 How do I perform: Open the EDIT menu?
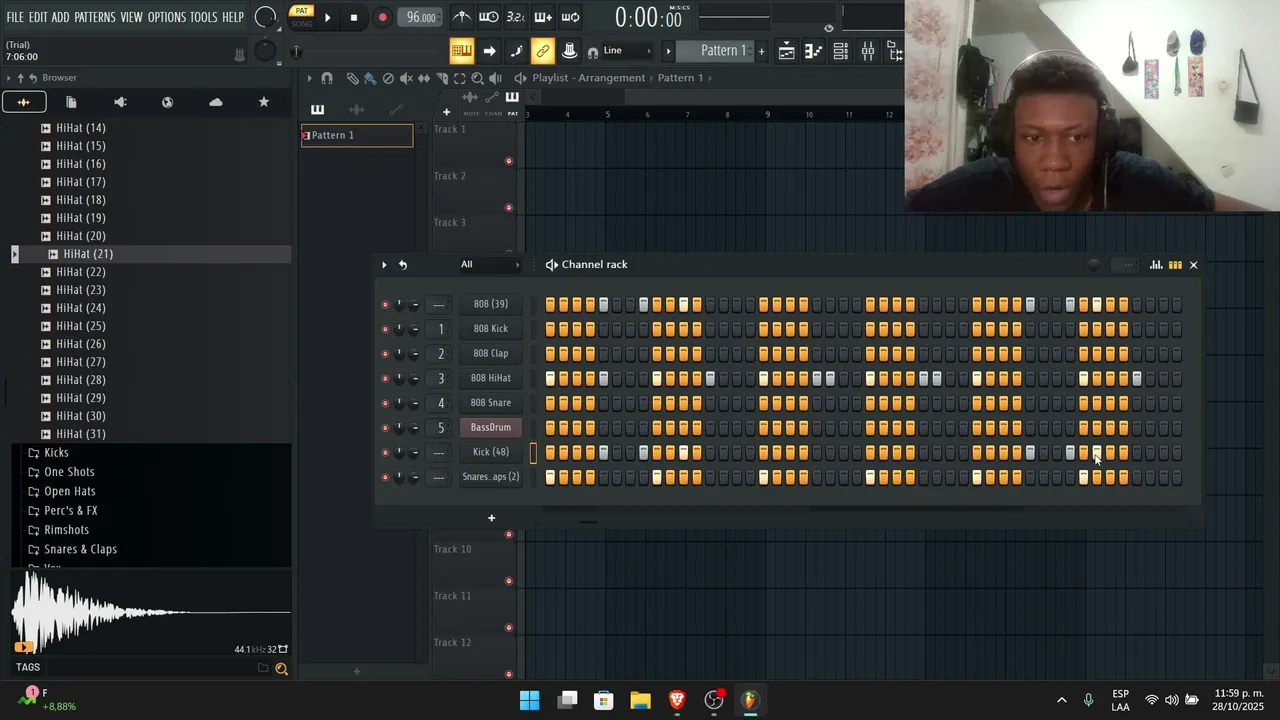[x=39, y=17]
